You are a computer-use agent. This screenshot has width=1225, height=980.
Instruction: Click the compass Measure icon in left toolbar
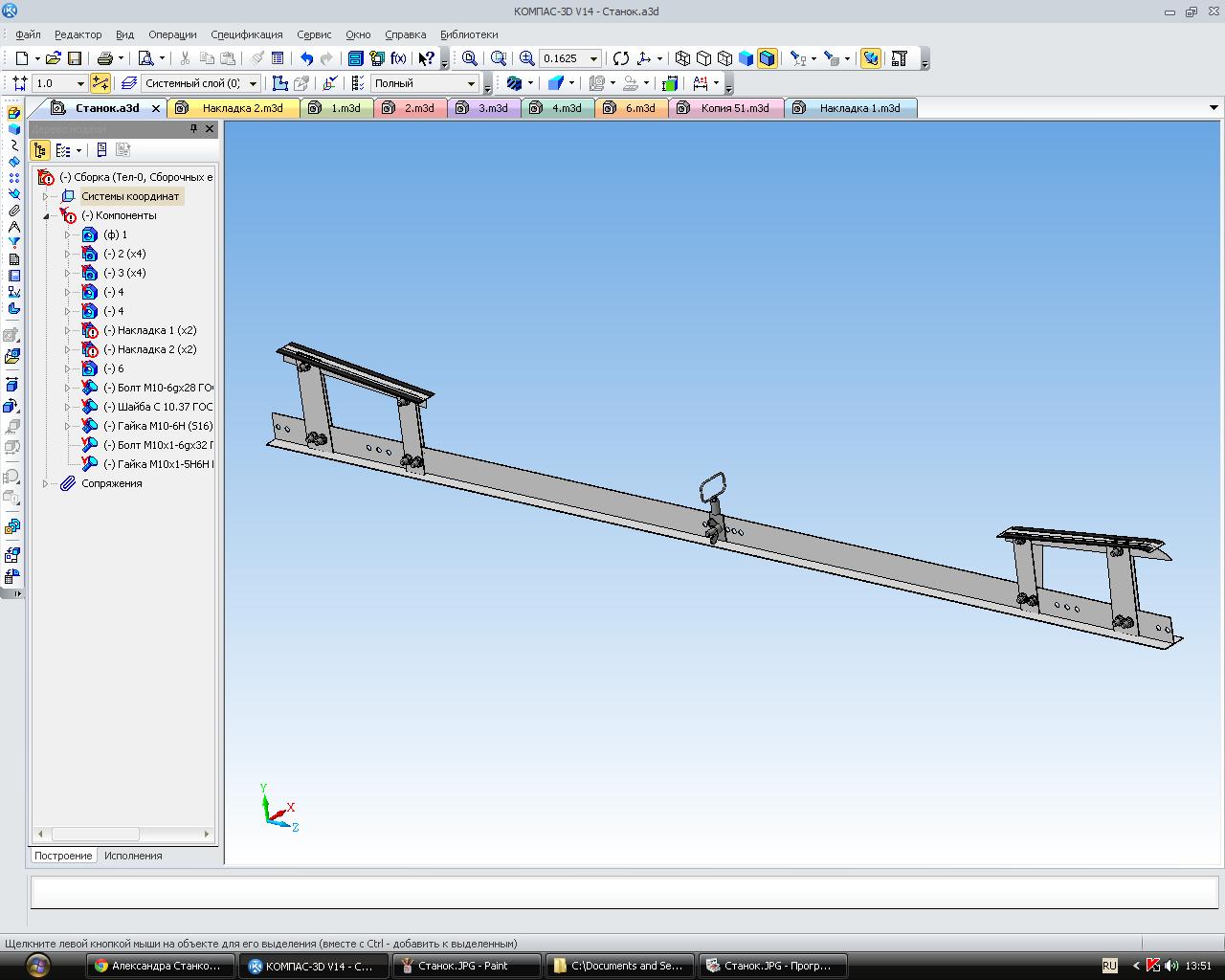pyautogui.click(x=13, y=227)
